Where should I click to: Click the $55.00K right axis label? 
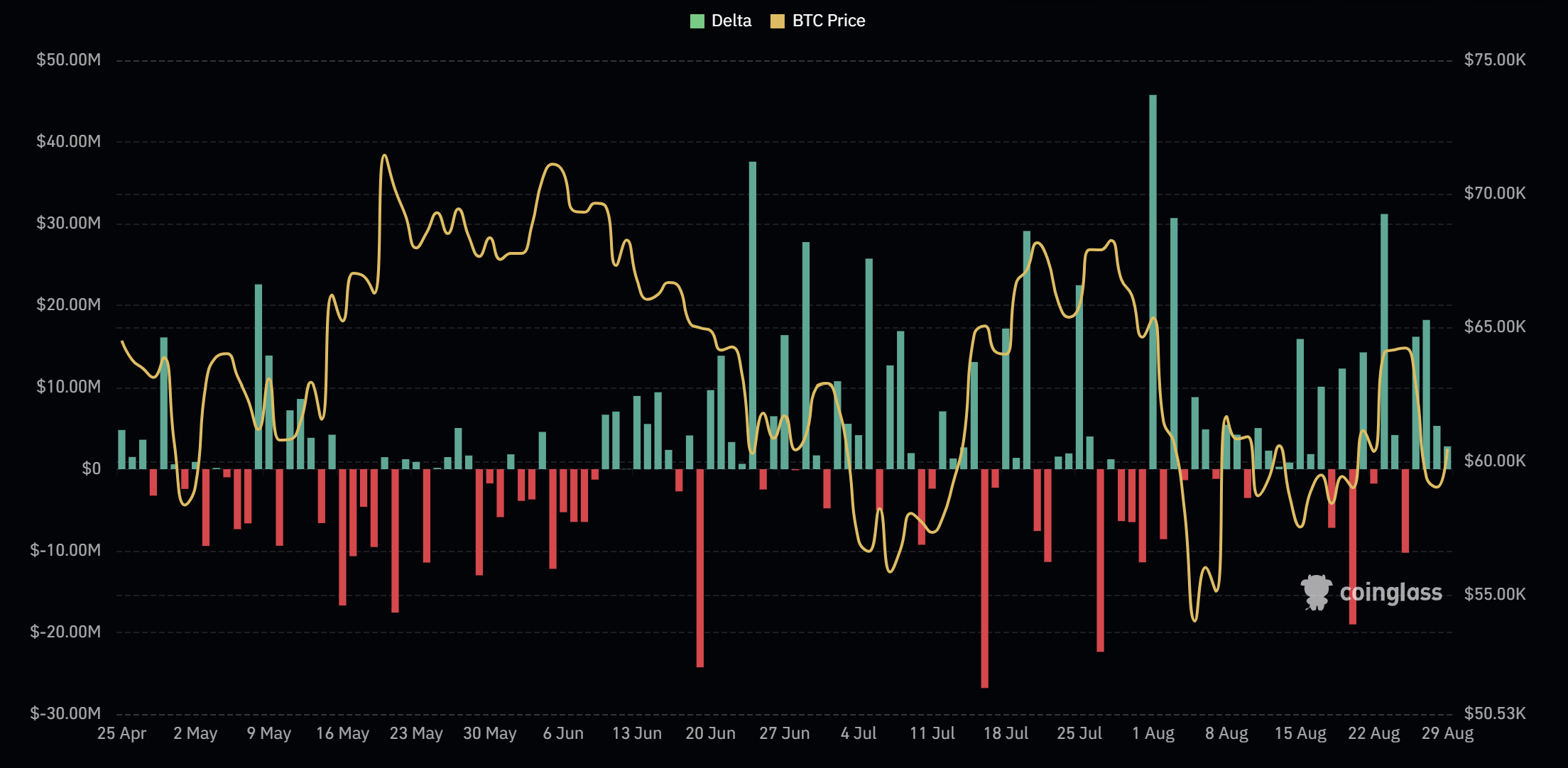coord(1495,594)
